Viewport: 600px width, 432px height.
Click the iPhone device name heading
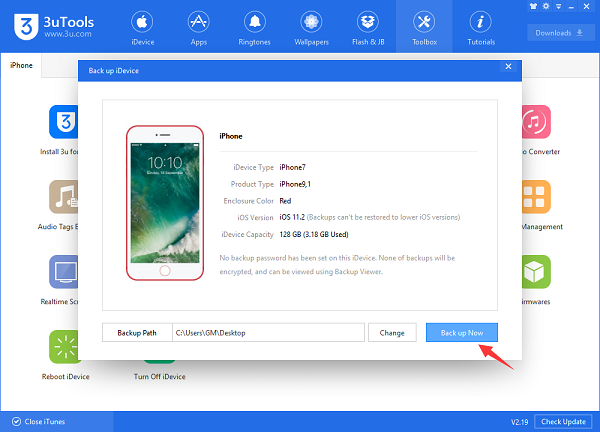pos(231,136)
